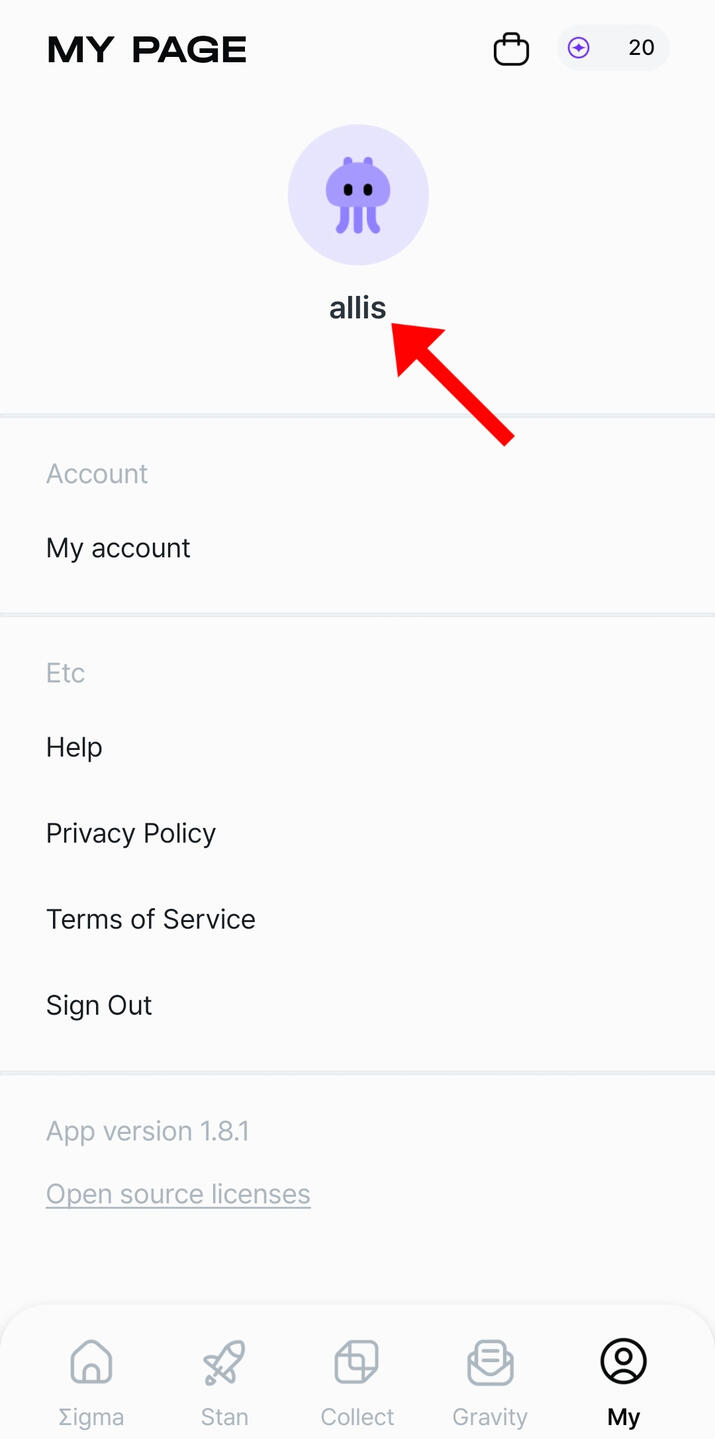The width and height of the screenshot is (715, 1439).
Task: Open My account settings
Action: pyautogui.click(x=118, y=548)
